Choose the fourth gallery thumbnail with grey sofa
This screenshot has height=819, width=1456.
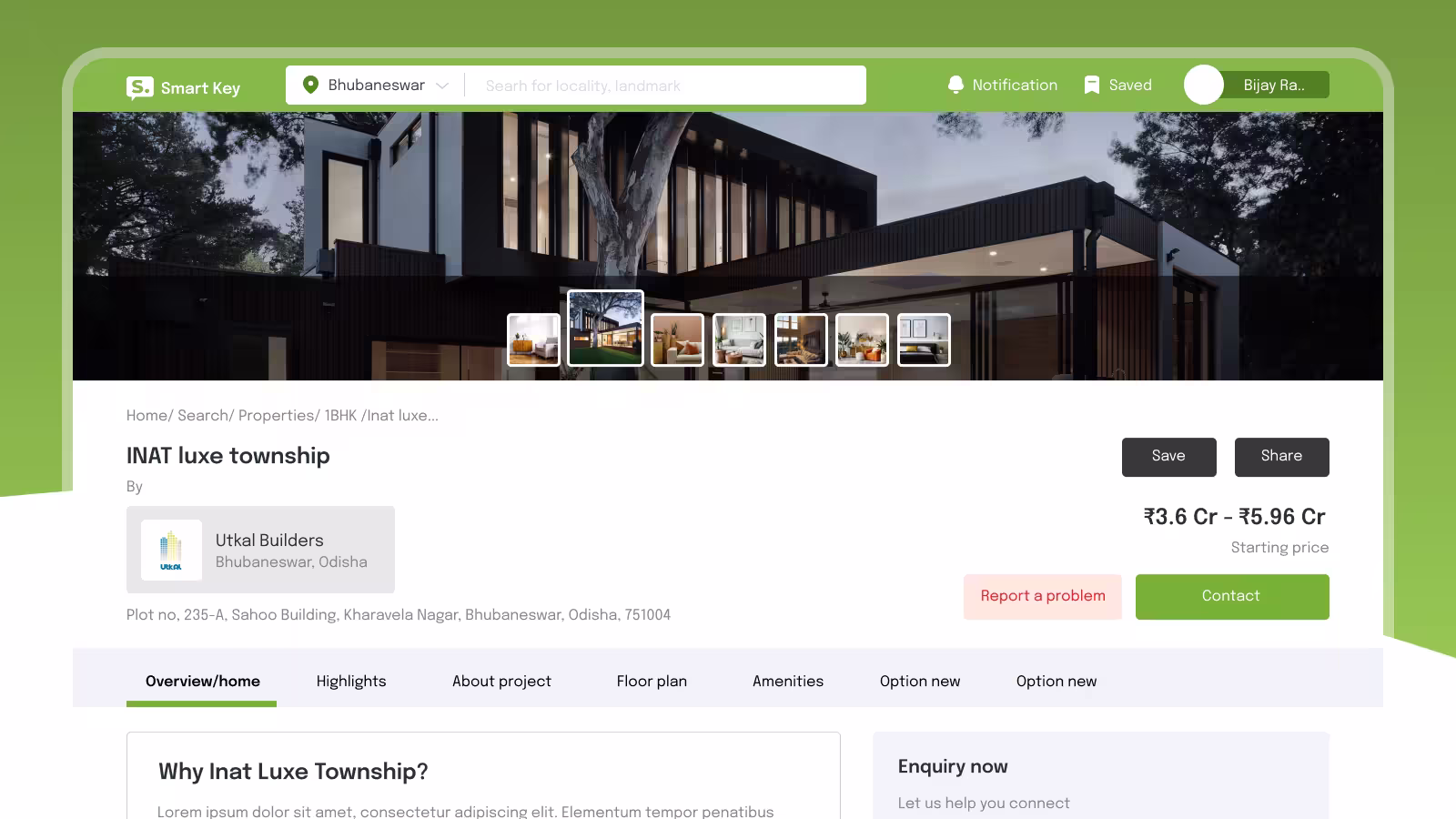tap(739, 339)
